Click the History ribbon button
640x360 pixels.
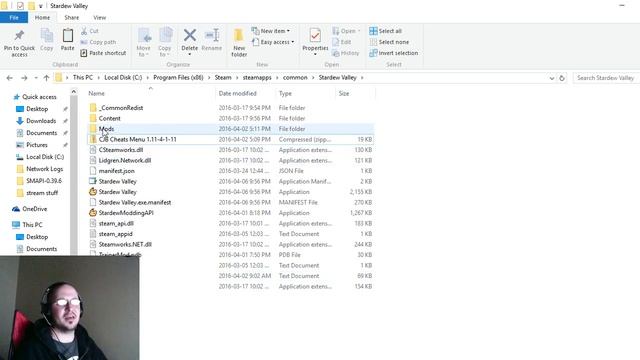click(x=346, y=53)
